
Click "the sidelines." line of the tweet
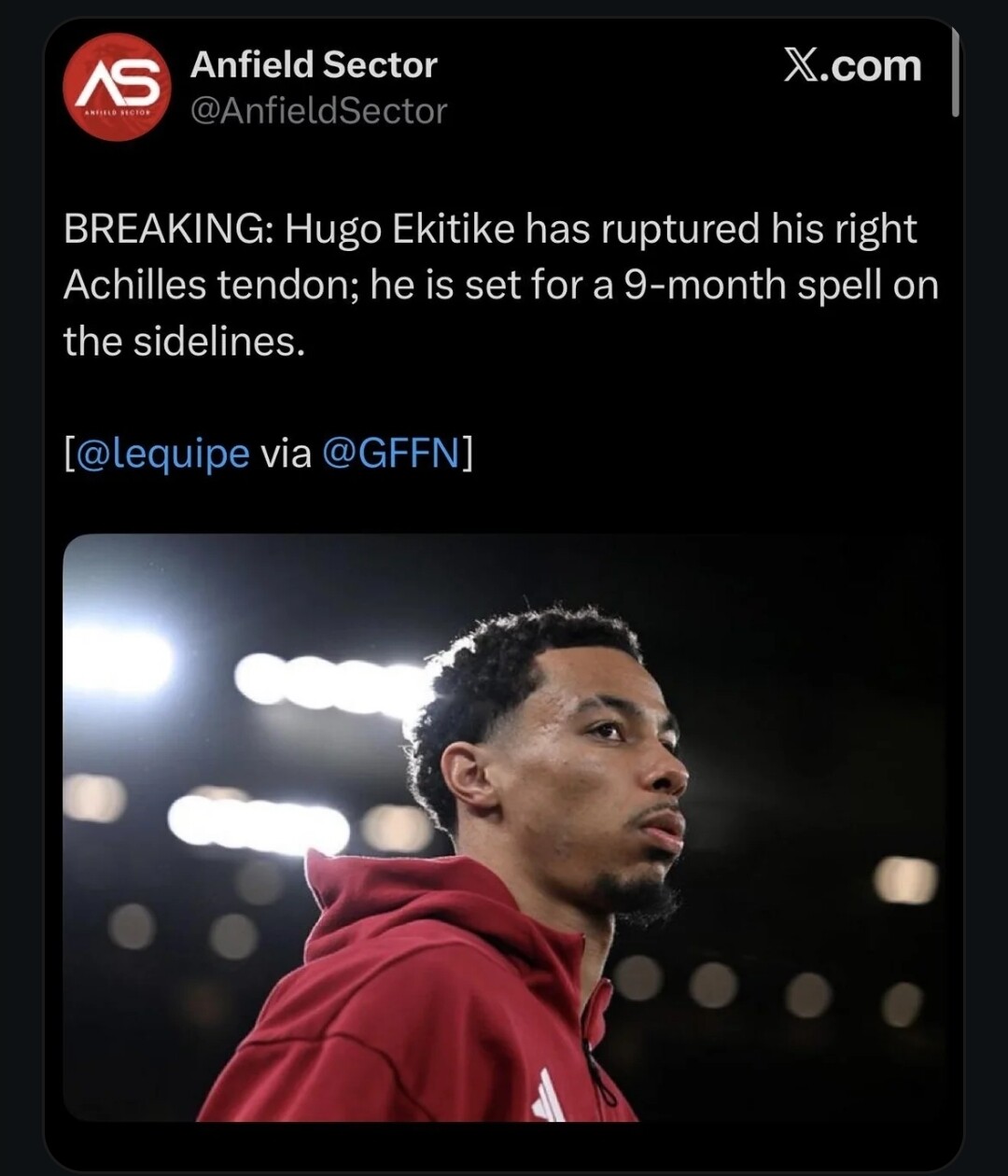click(184, 342)
